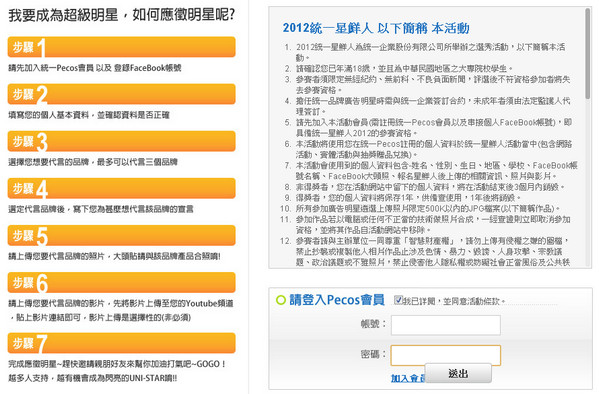Click the text 選定代言品牌後，寫下您為甚麼想代言該品牌的宣言

click(101, 209)
